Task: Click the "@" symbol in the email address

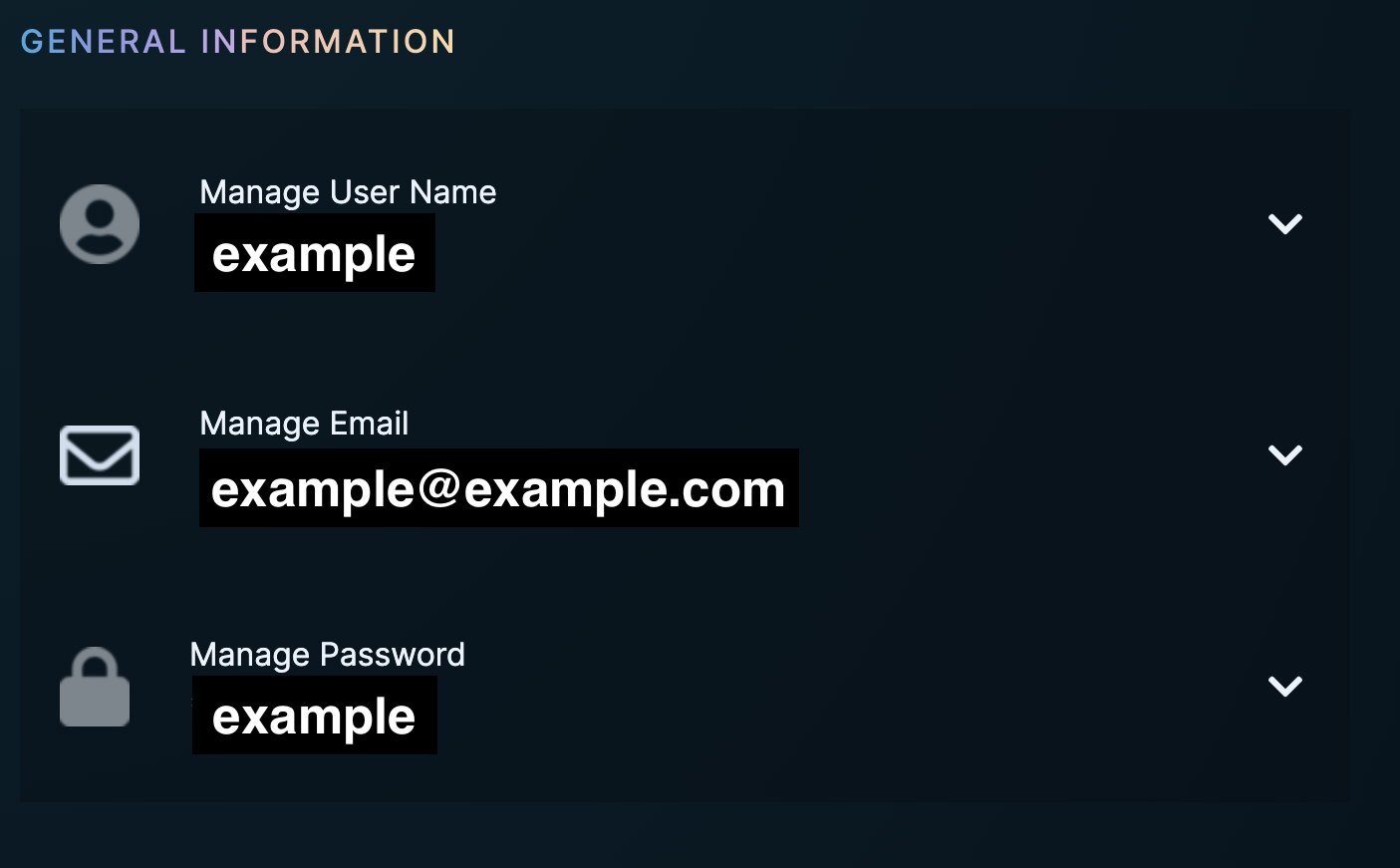Action: click(x=439, y=489)
